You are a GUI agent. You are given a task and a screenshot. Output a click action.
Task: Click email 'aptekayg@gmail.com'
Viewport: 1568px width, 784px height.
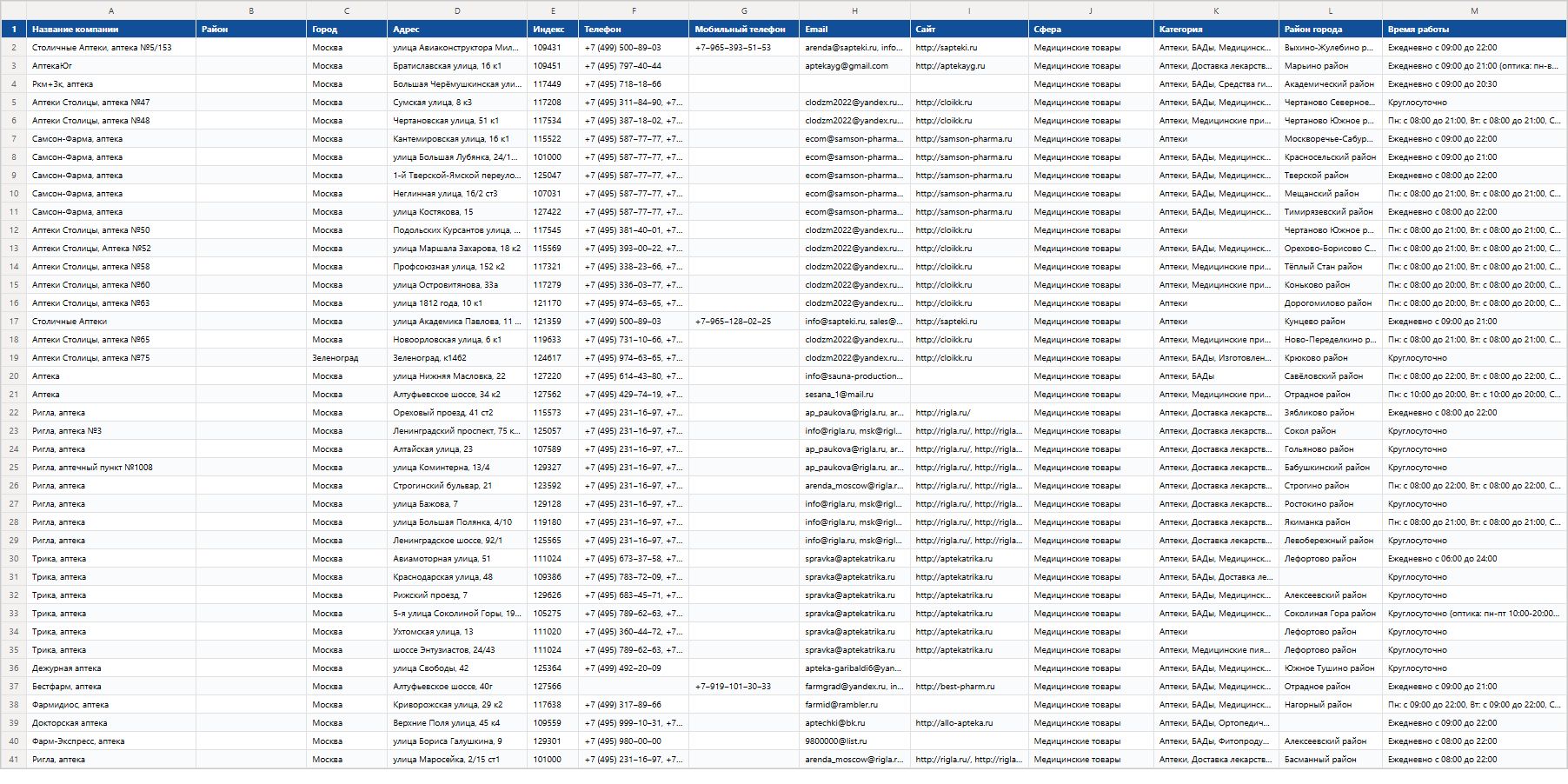point(855,66)
